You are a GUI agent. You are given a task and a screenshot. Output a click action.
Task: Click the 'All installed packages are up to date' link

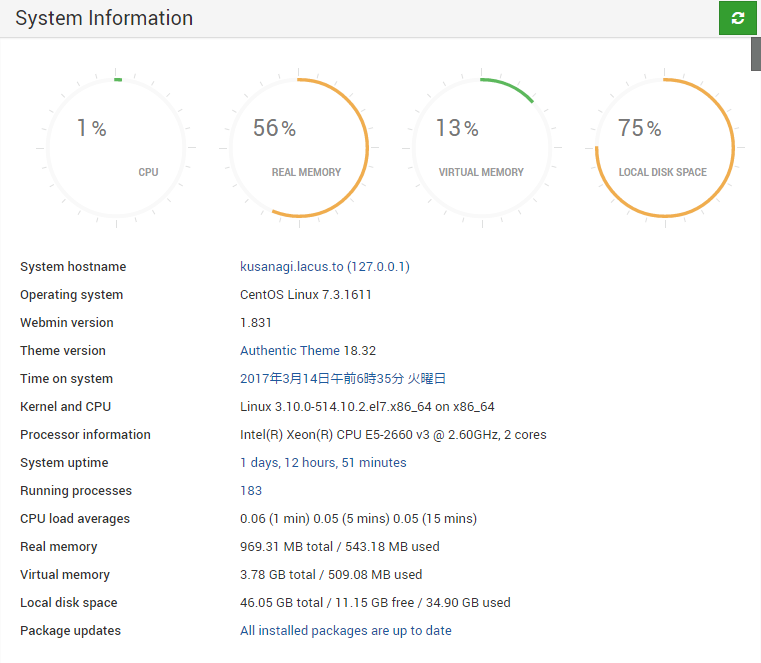point(345,631)
